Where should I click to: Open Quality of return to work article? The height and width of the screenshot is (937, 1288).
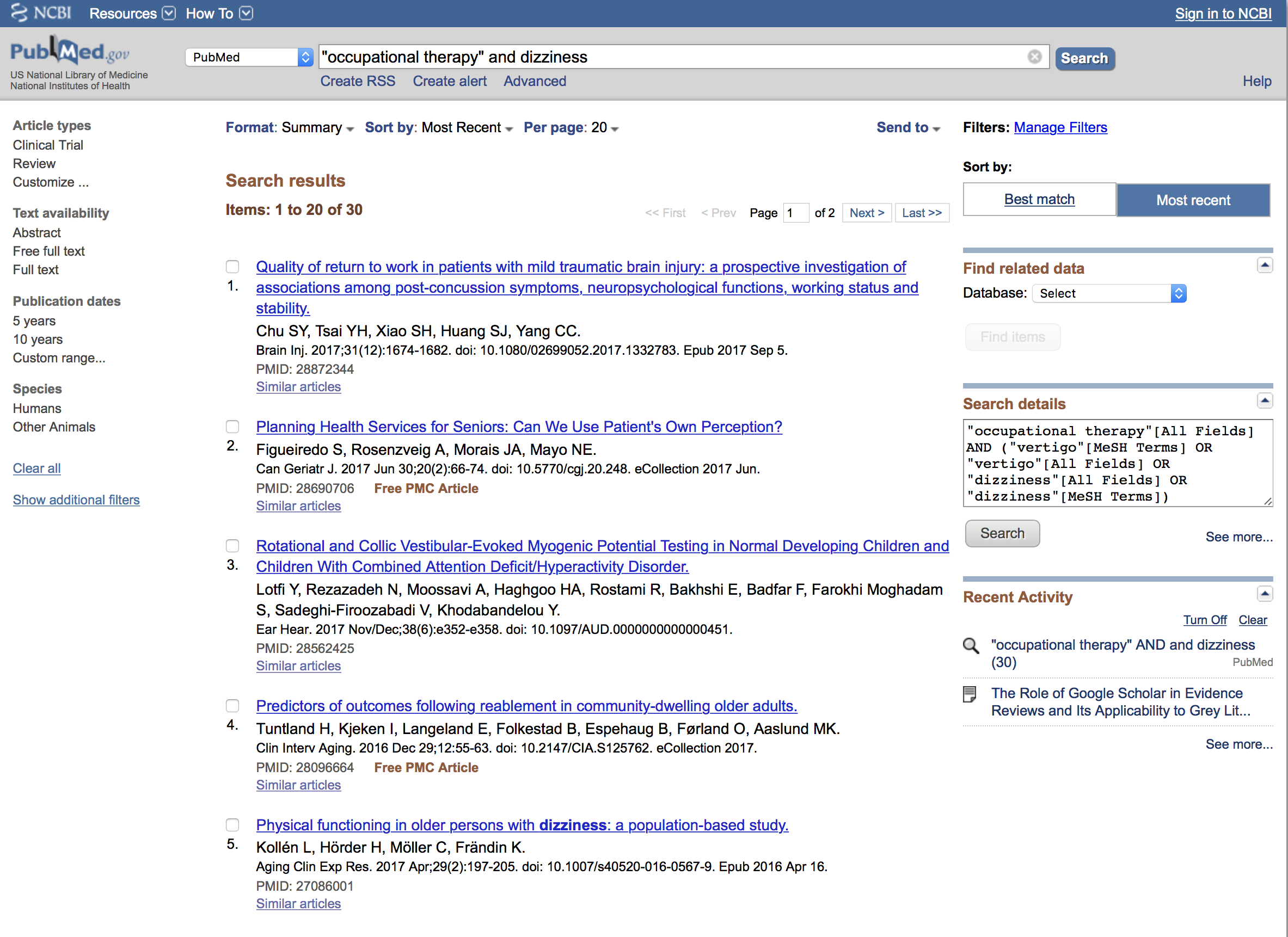tap(587, 288)
